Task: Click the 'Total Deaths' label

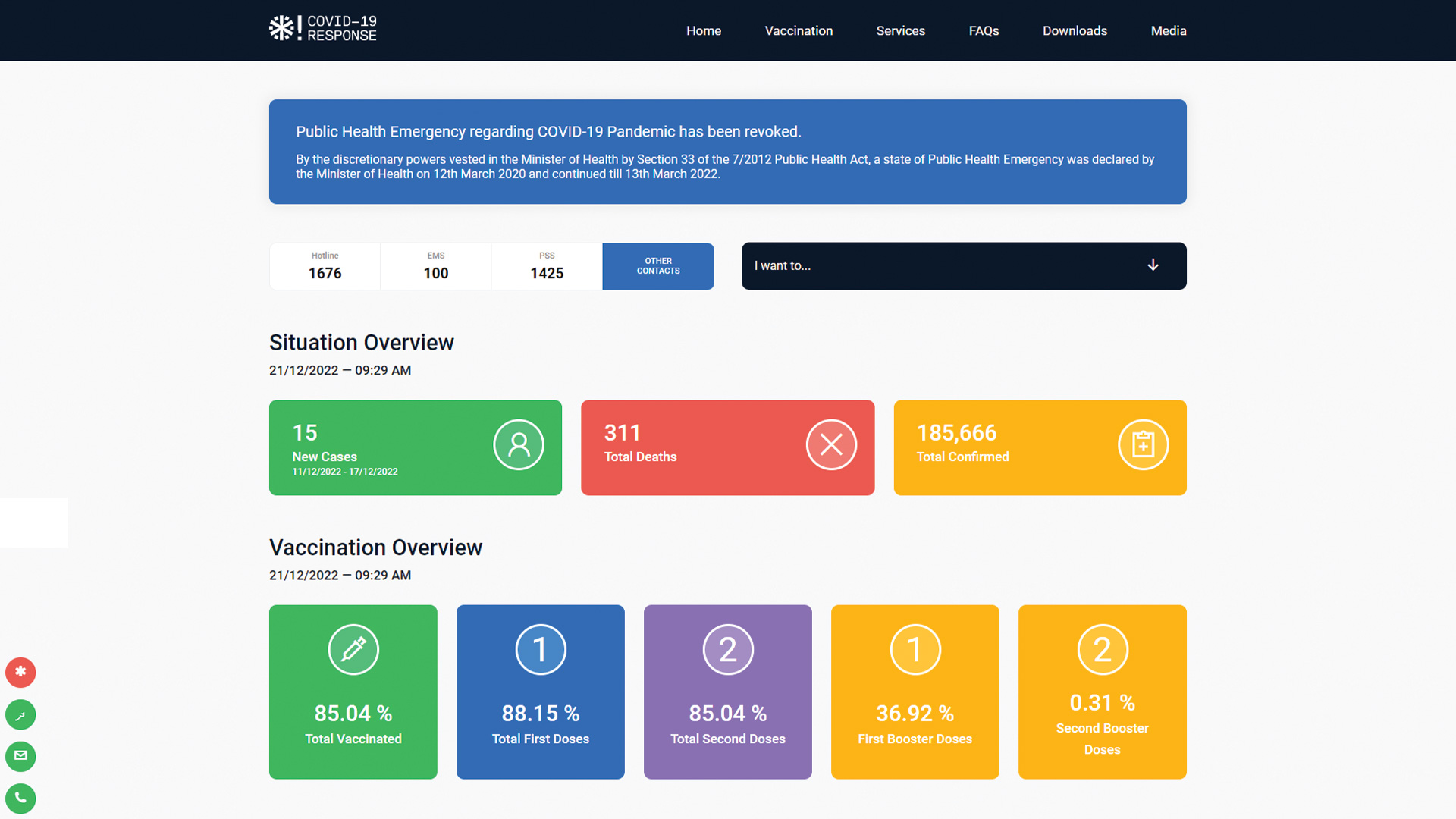Action: [640, 457]
